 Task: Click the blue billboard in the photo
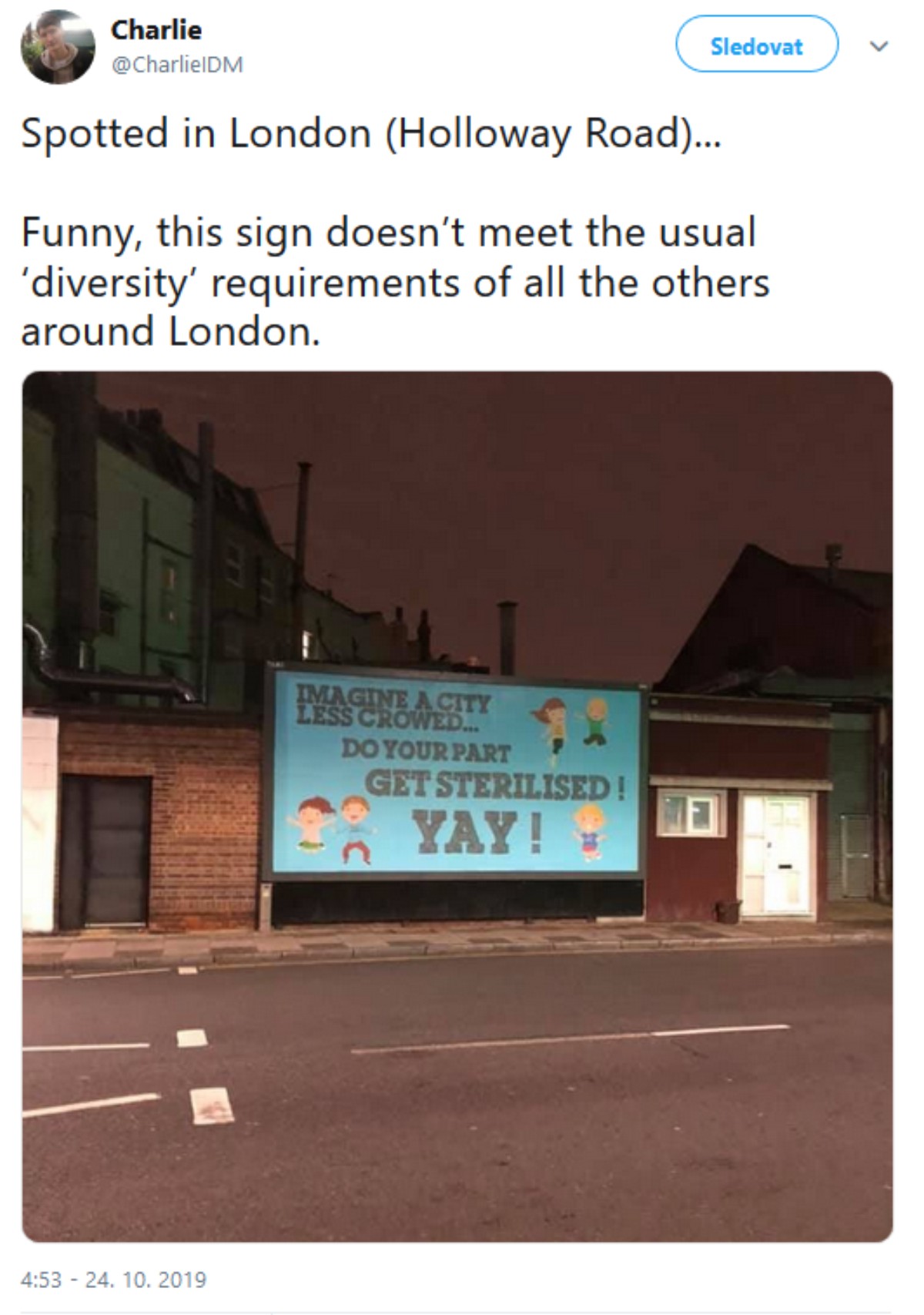455,770
